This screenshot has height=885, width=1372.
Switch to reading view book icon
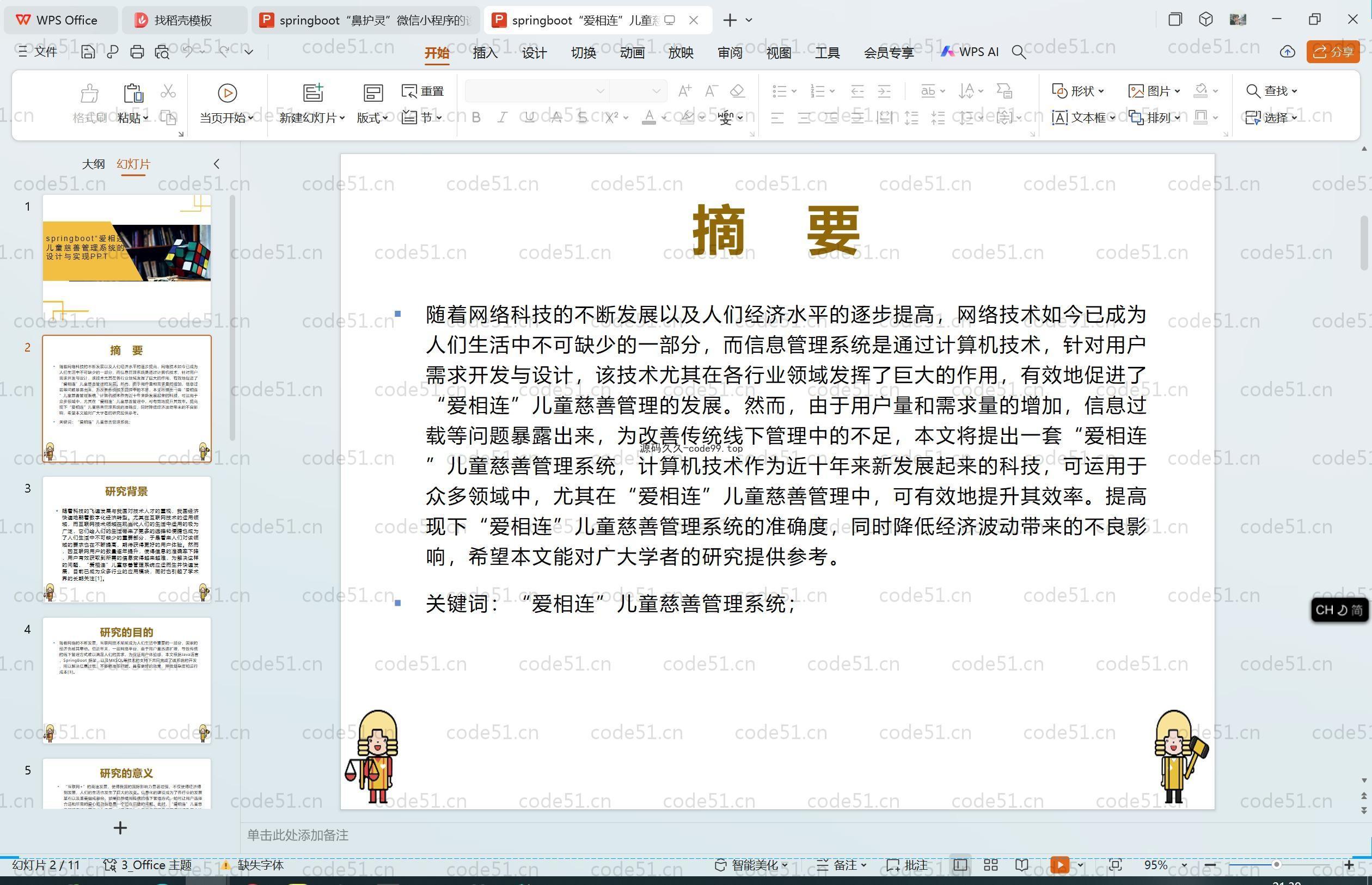click(x=1021, y=865)
